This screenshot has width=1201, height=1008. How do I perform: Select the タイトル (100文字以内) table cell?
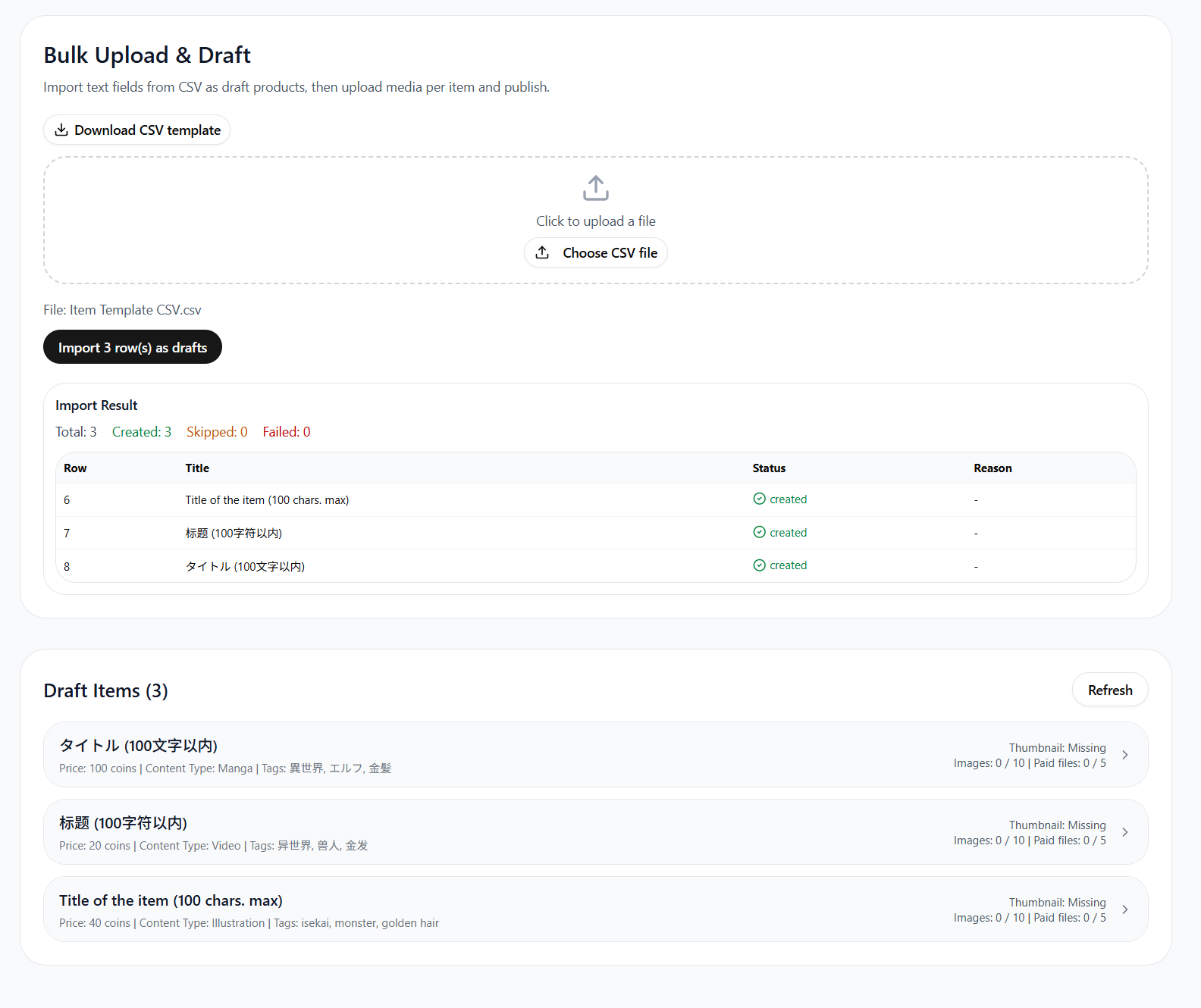pos(245,567)
